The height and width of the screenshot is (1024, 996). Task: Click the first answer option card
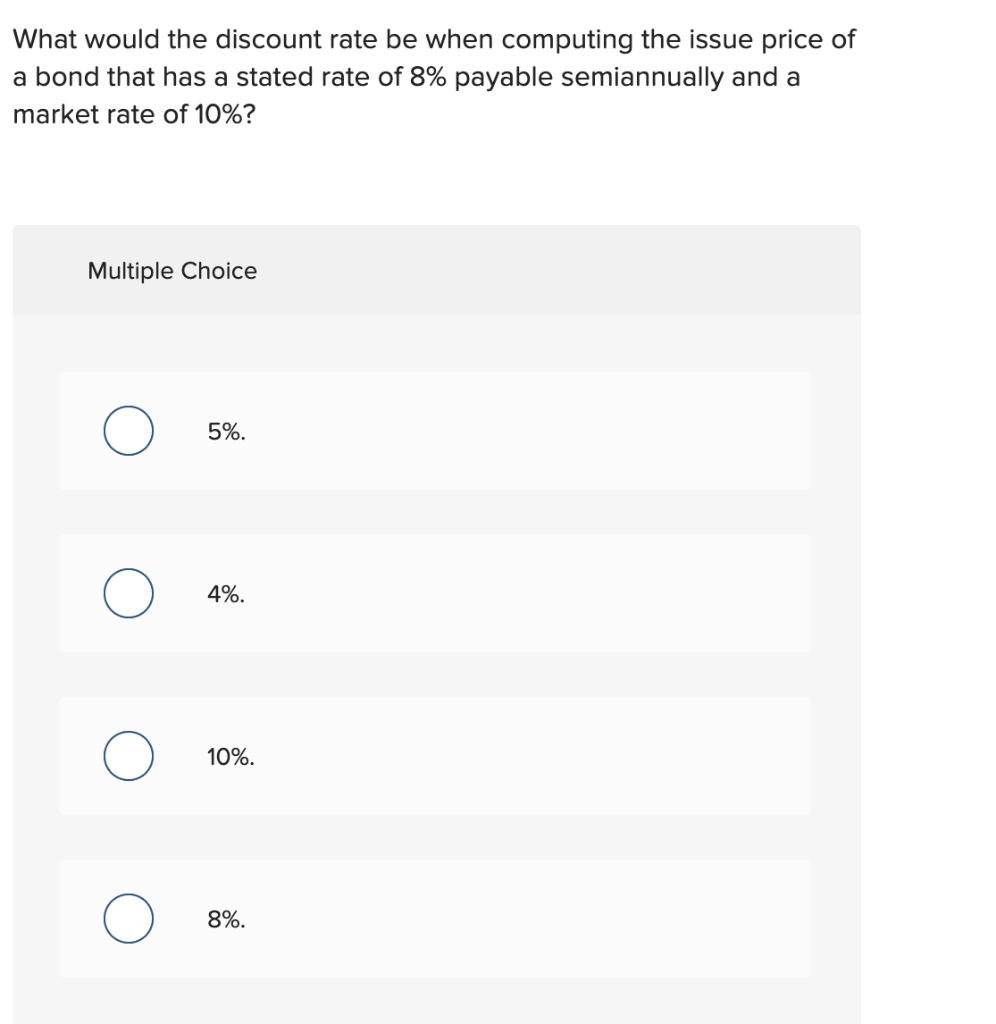pos(435,430)
